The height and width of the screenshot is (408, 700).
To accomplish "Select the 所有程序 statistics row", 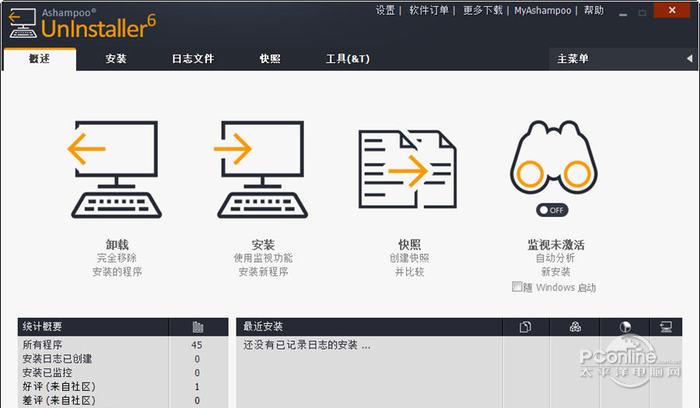I will pyautogui.click(x=123, y=345).
